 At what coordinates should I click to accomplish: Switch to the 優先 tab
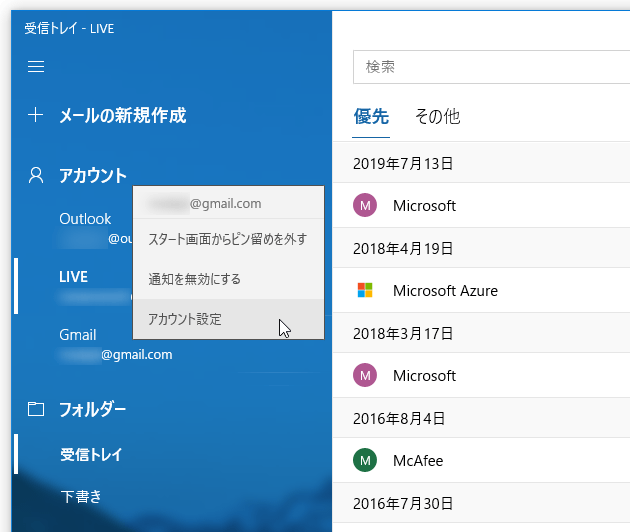pos(371,117)
